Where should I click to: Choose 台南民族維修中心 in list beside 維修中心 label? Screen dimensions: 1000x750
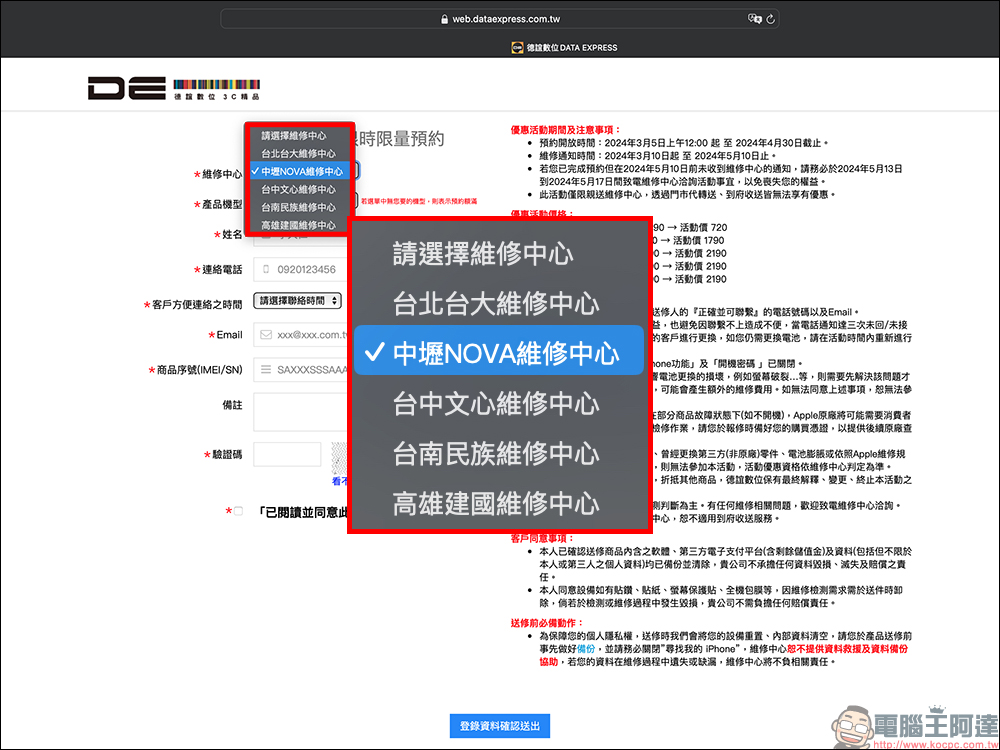[x=298, y=207]
